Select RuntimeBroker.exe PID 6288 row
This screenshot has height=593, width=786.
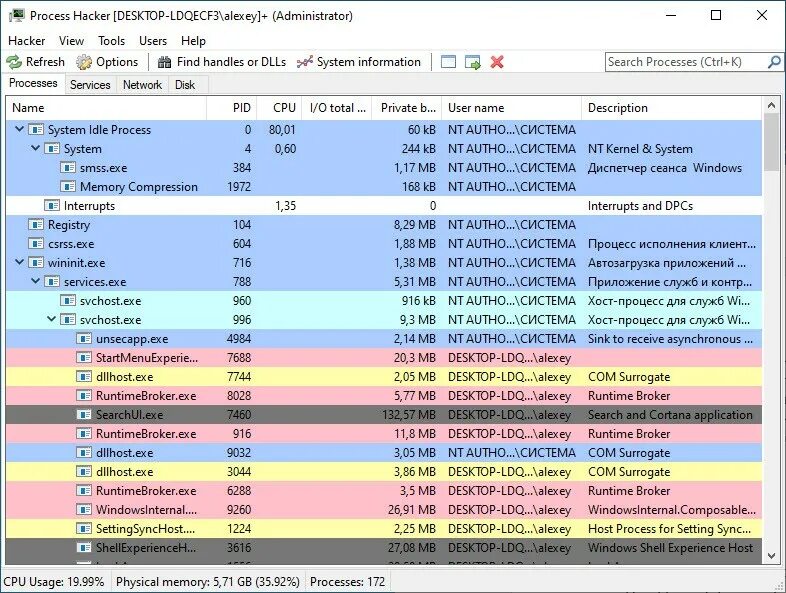(x=384, y=491)
